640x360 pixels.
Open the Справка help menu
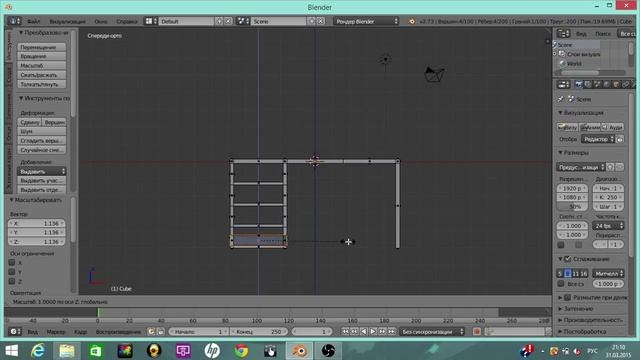127,21
